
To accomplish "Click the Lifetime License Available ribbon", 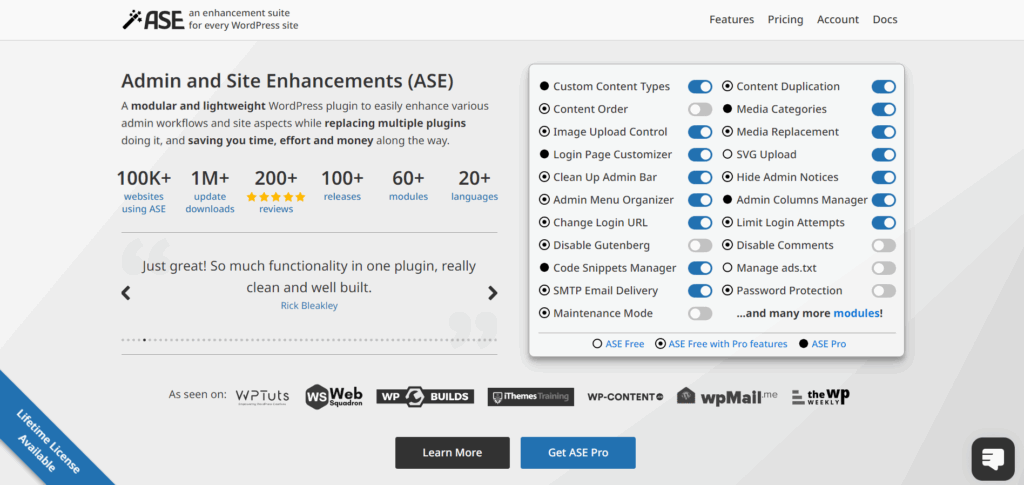I will [49, 441].
